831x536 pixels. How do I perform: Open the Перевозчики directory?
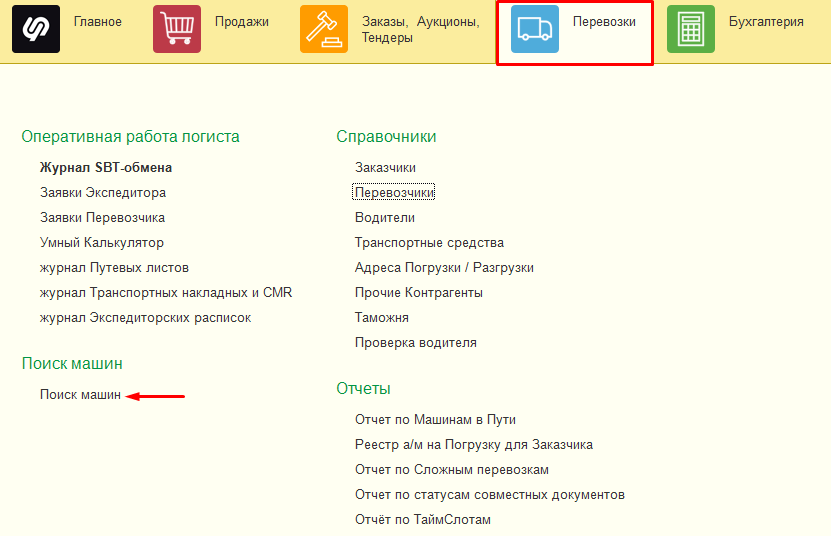click(394, 192)
